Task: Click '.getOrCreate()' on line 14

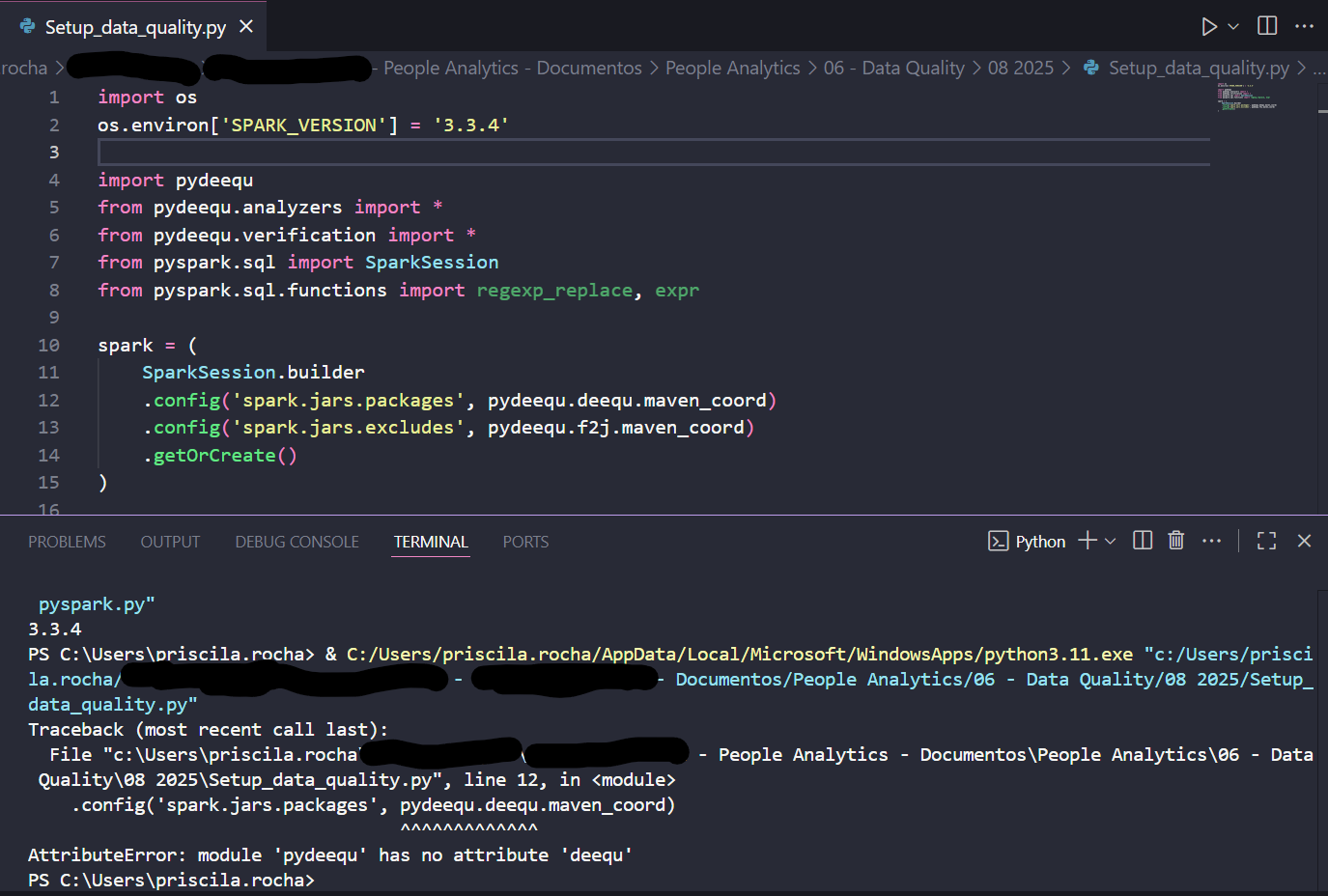Action: click(x=220, y=455)
